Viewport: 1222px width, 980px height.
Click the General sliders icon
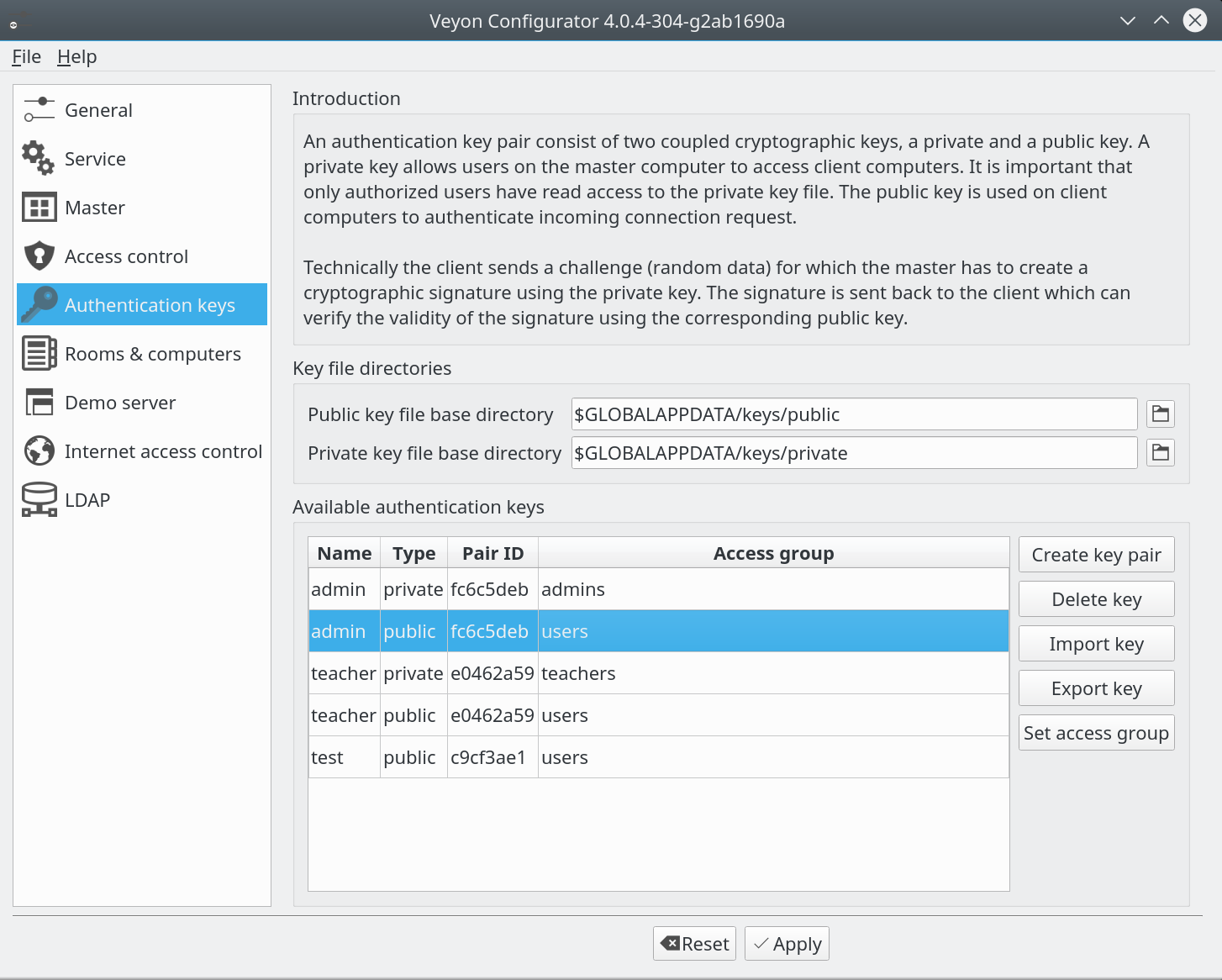(x=39, y=110)
